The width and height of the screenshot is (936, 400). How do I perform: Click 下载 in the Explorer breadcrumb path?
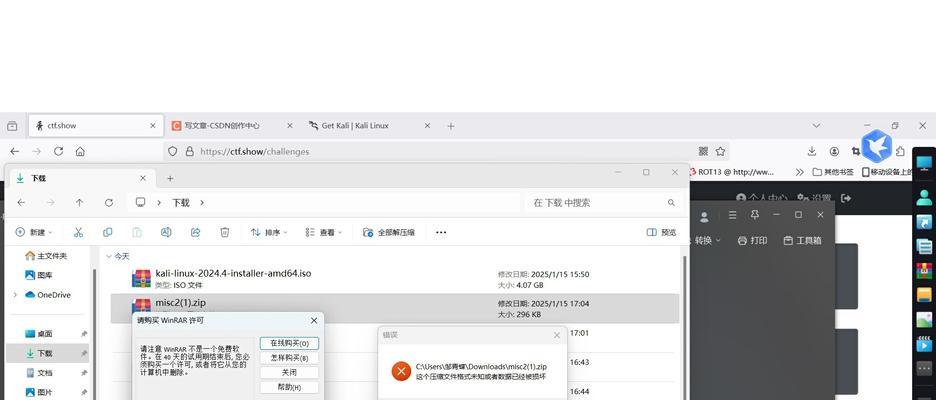pos(181,203)
